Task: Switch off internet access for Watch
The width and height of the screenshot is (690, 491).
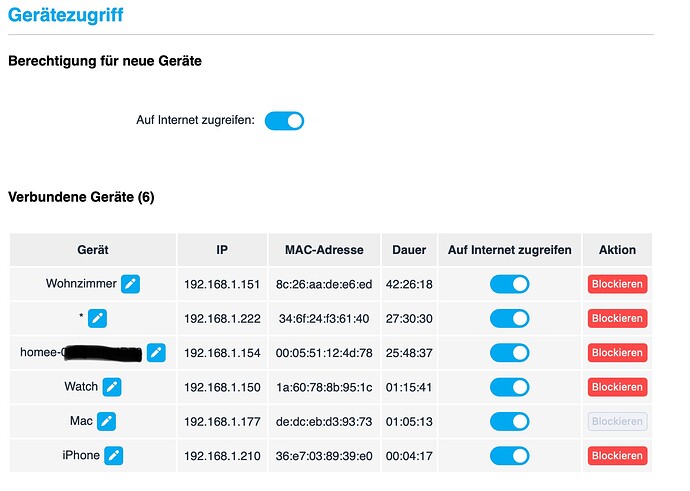Action: [x=510, y=387]
